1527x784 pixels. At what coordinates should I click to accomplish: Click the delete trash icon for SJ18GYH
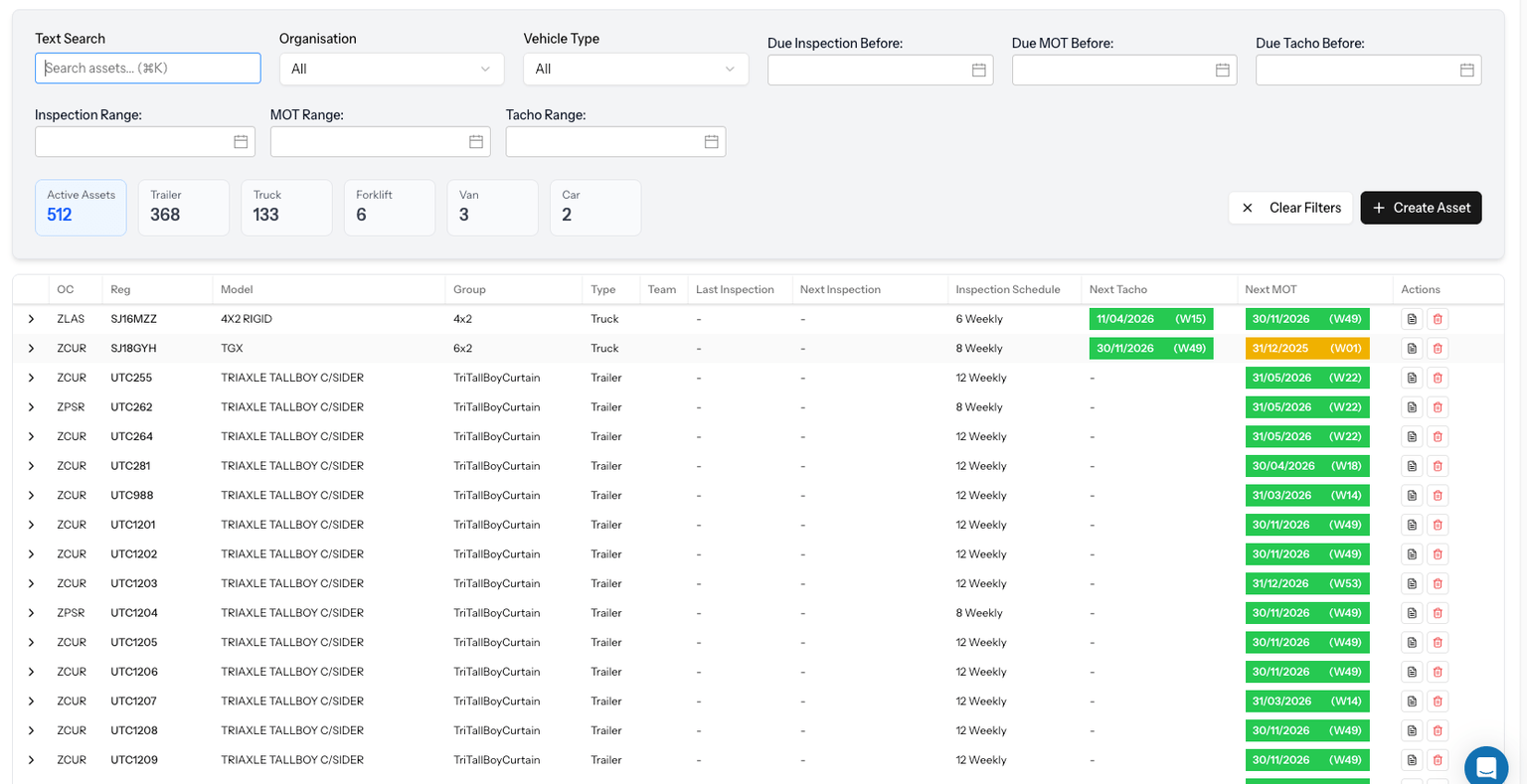pos(1438,349)
